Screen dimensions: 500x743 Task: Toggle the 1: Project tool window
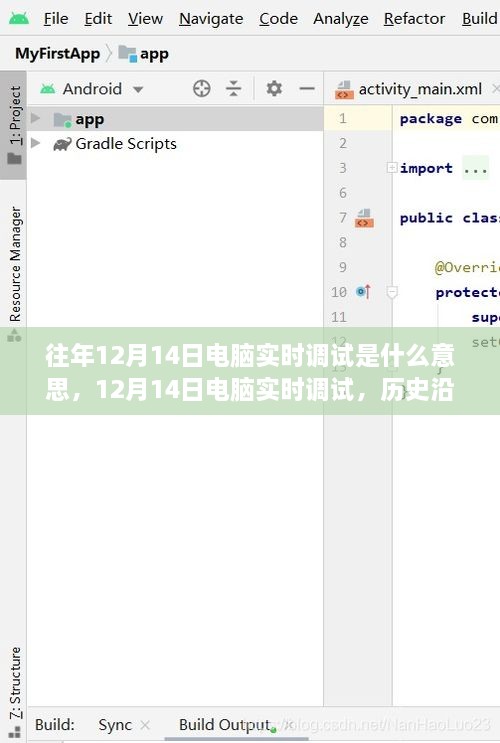pyautogui.click(x=14, y=125)
